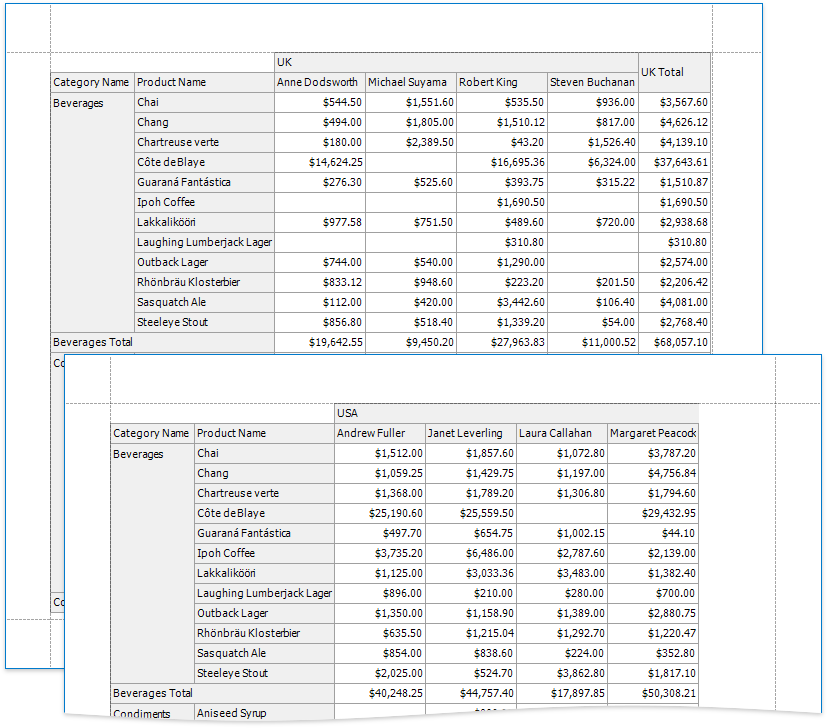The width and height of the screenshot is (827, 728).
Task: Click the Margaret Peacock column header
Action: click(652, 433)
